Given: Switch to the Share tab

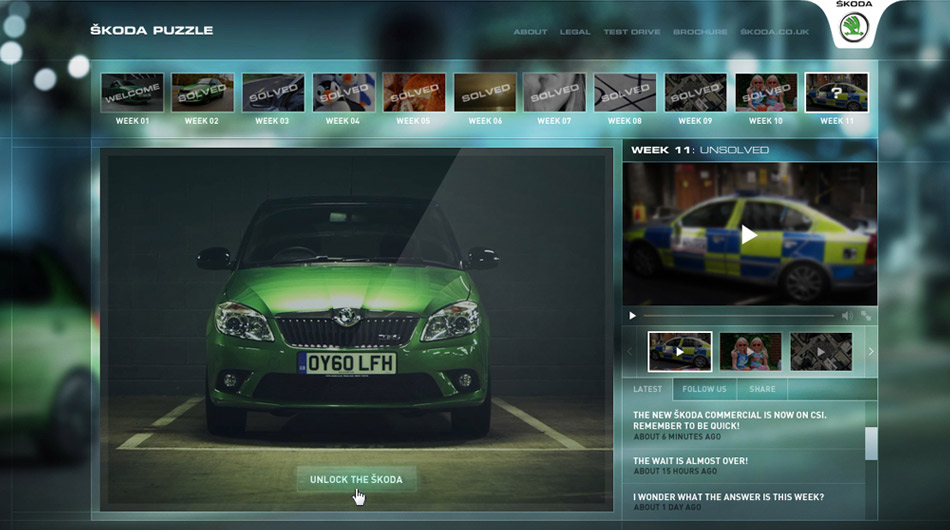Looking at the screenshot, I should coord(762,389).
